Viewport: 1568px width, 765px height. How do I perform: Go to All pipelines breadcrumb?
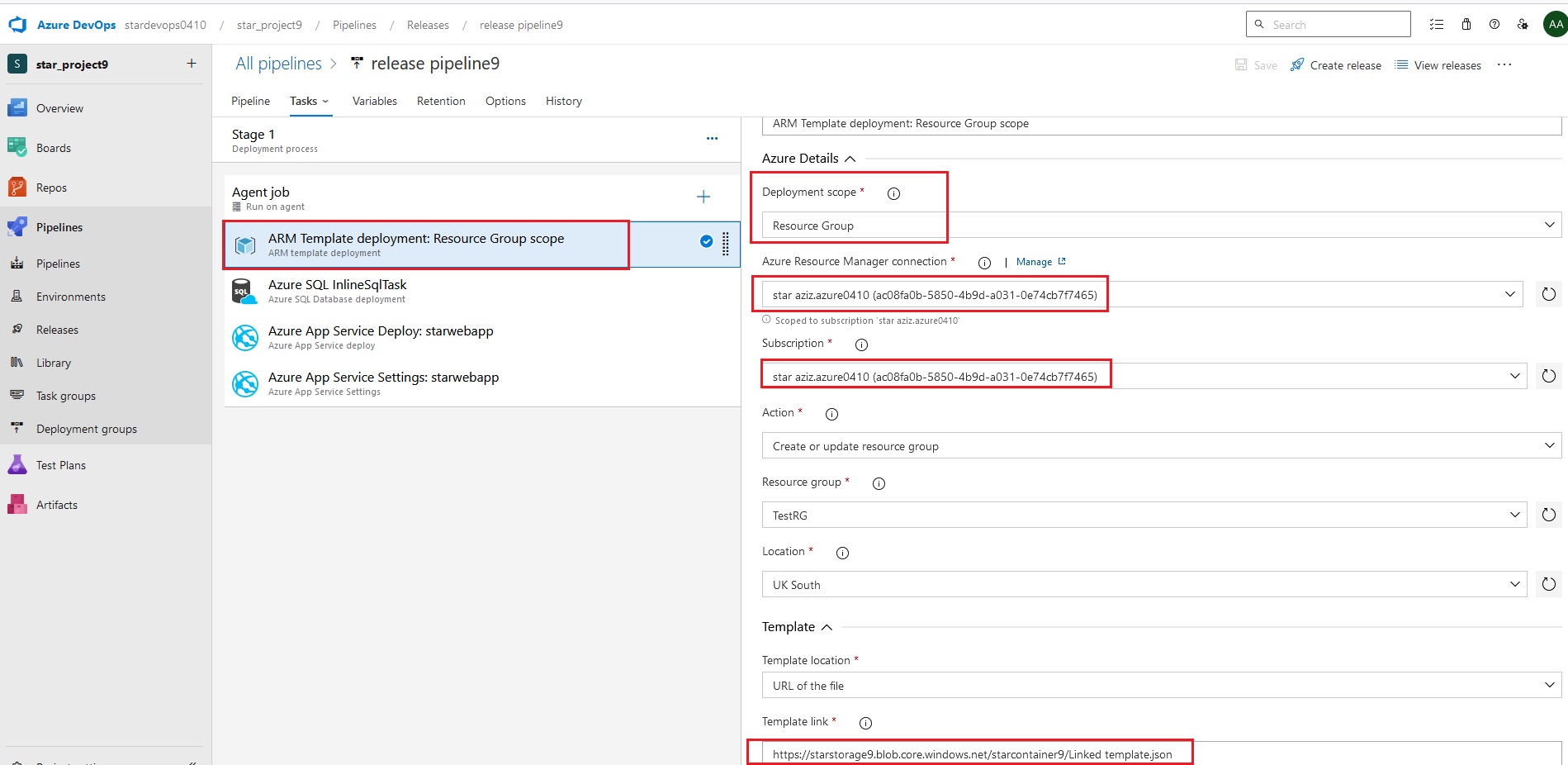278,64
